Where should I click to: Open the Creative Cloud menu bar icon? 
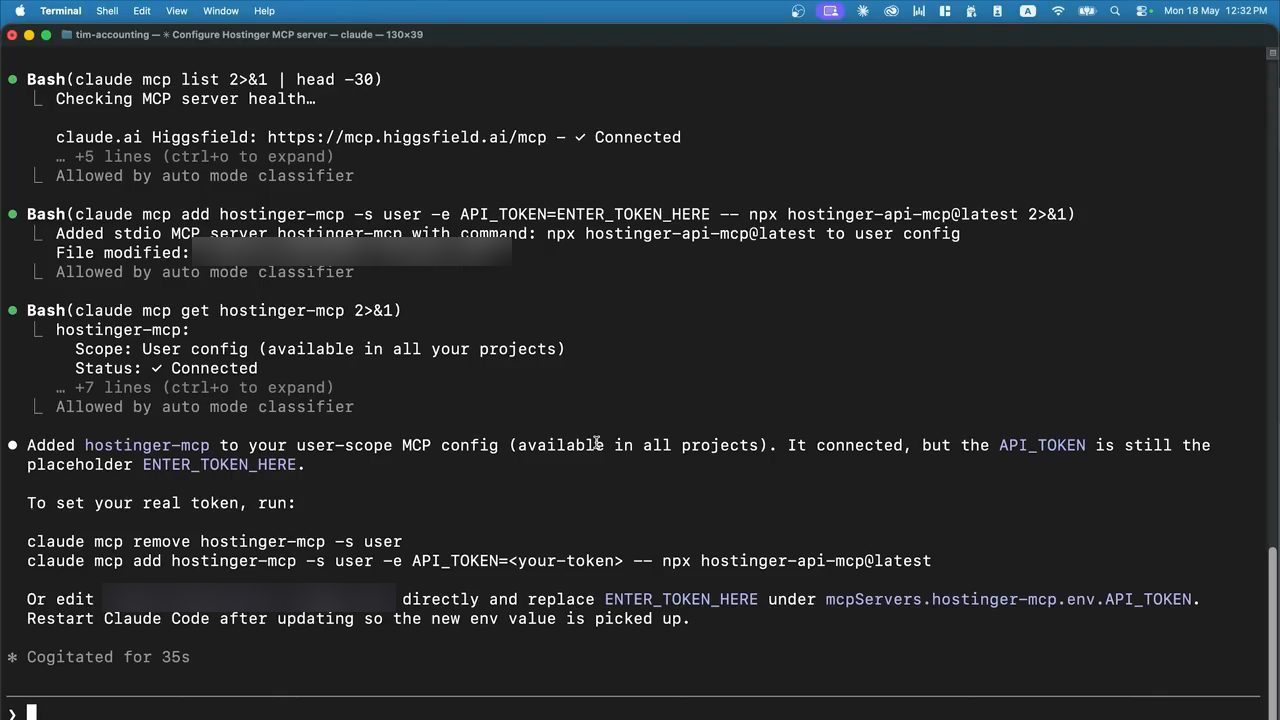click(891, 11)
